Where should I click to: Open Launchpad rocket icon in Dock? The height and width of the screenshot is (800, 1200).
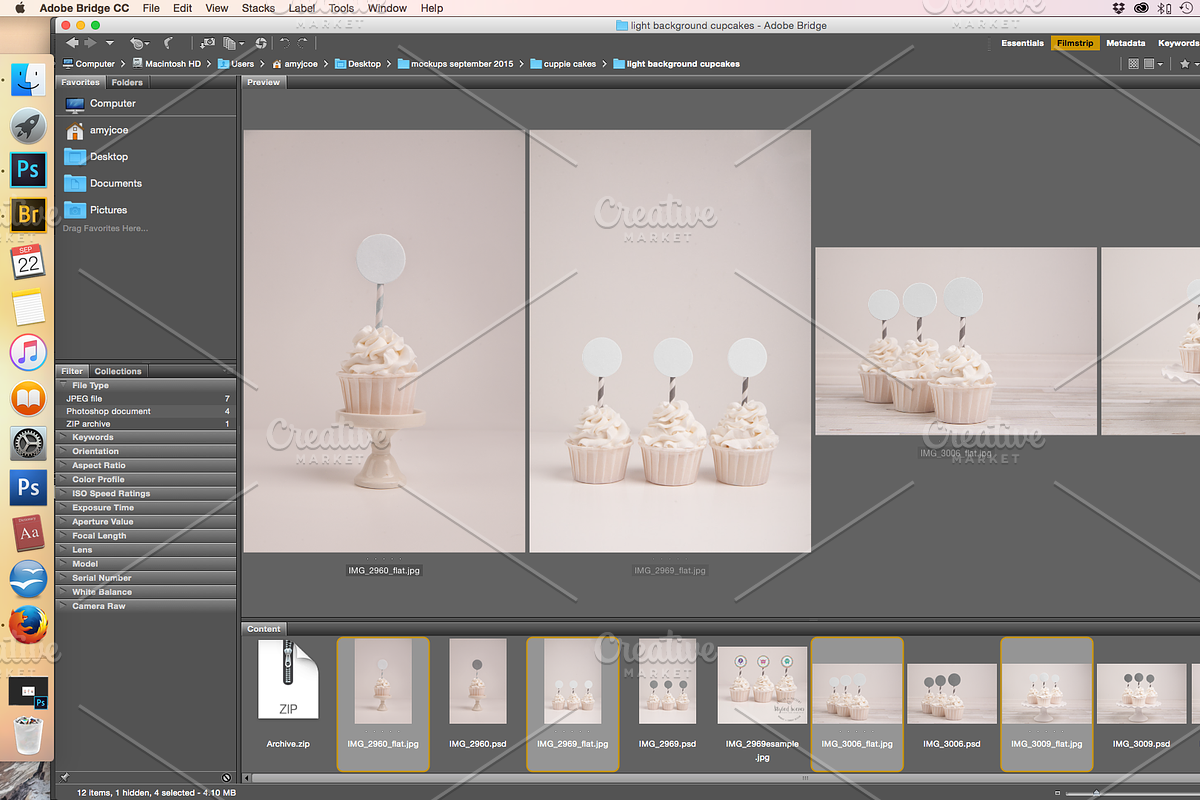point(28,125)
